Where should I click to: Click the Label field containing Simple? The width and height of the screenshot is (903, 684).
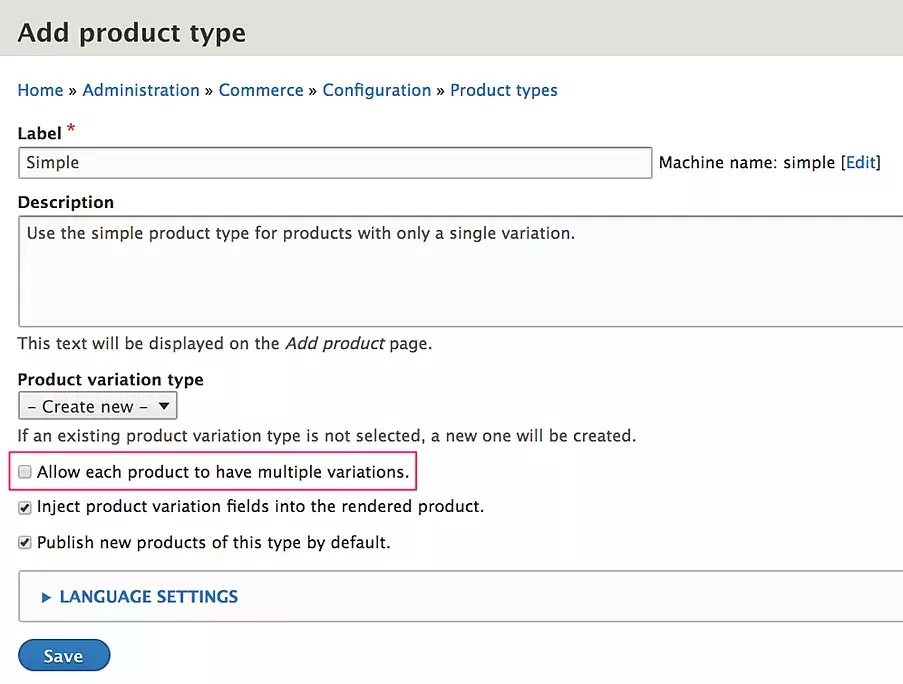335,162
